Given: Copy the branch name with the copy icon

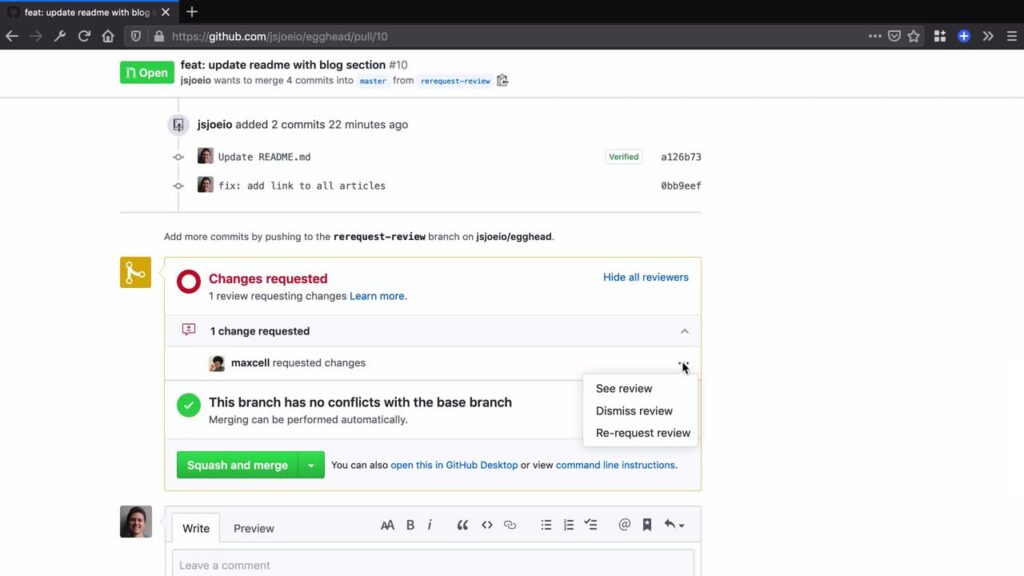Looking at the screenshot, I should [502, 80].
